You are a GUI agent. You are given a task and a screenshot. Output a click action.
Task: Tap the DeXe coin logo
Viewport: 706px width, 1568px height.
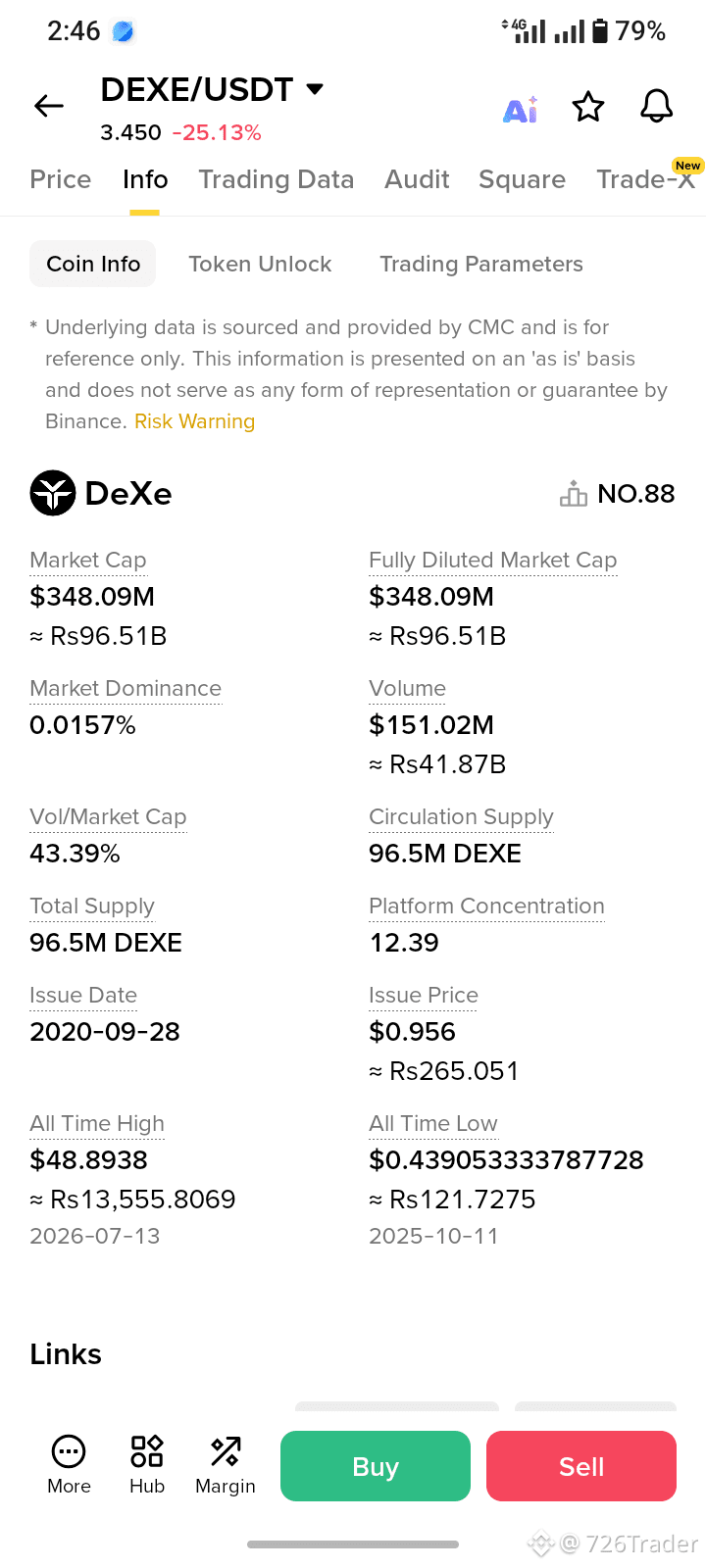(53, 493)
